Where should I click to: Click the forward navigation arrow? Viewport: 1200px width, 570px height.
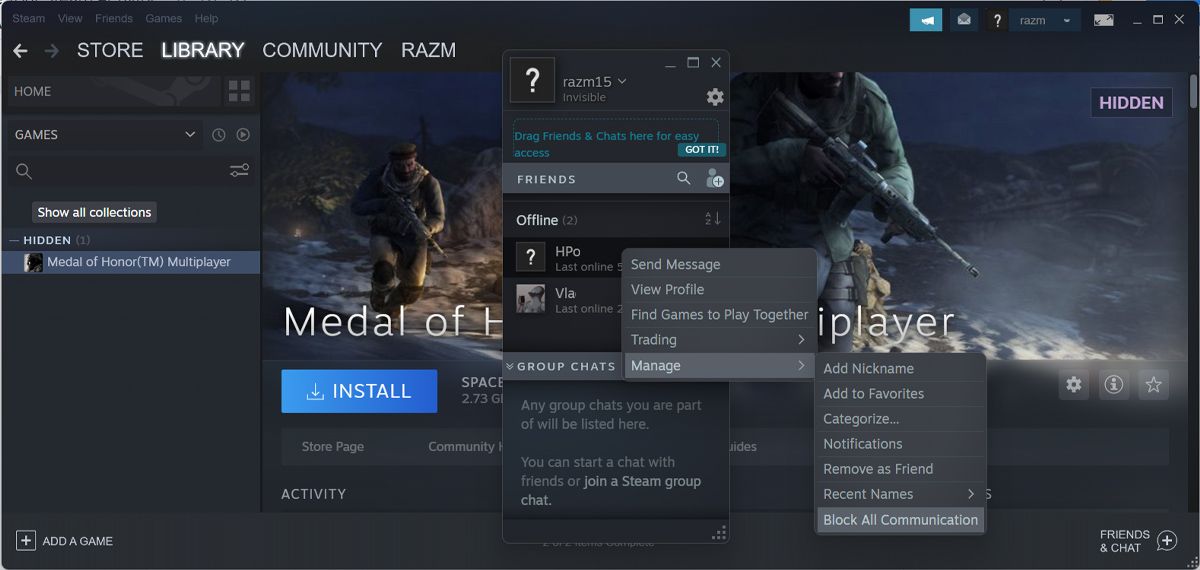click(x=52, y=50)
